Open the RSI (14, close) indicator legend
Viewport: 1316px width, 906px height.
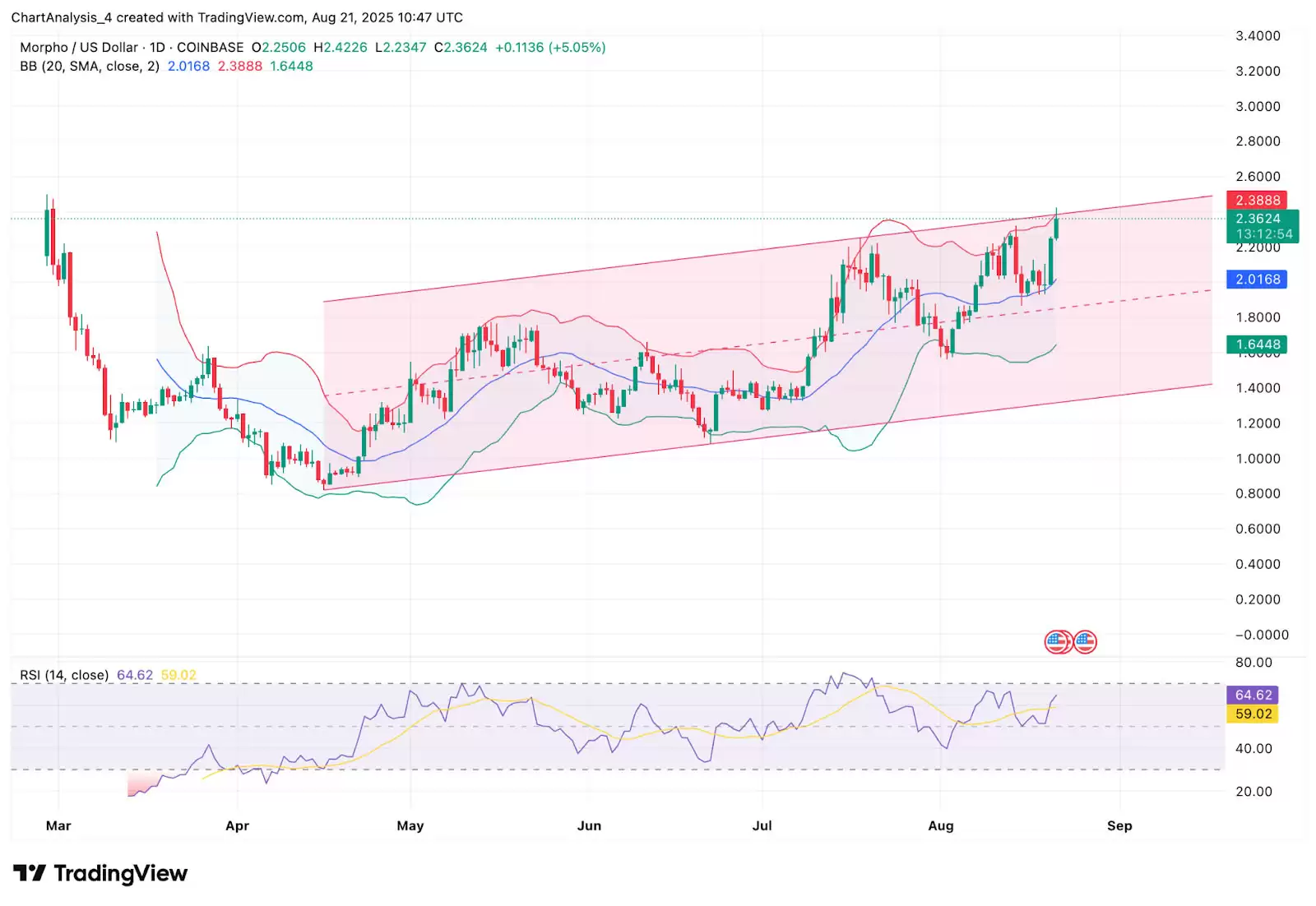pos(64,675)
